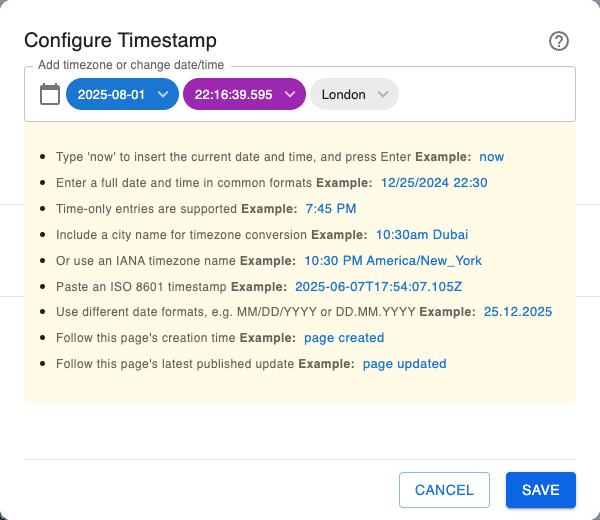Open the London timezone dropdown

pyautogui.click(x=354, y=94)
